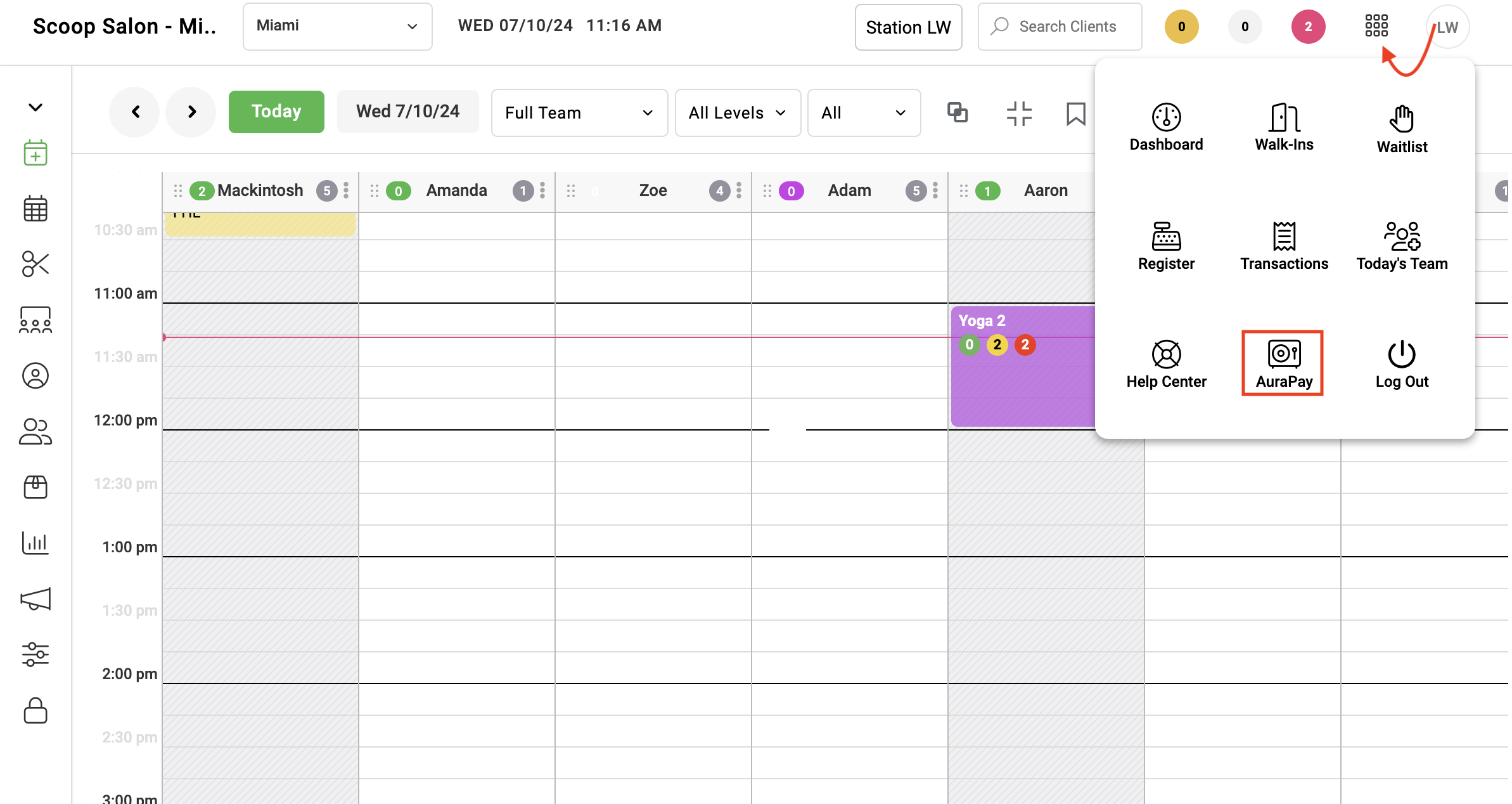
Task: Click the purple 0 badge beside Adam
Action: point(791,191)
